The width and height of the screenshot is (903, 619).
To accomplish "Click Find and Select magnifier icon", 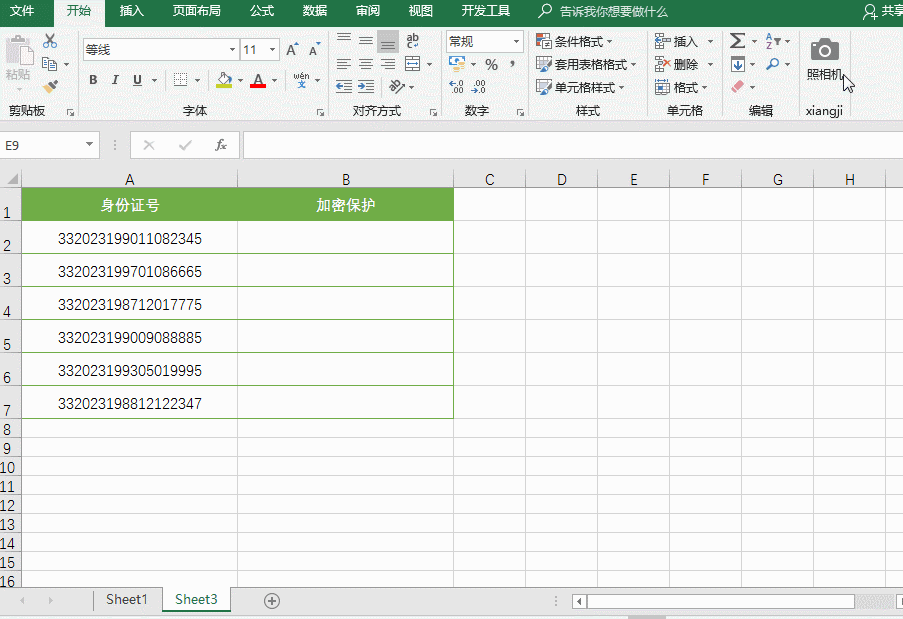I will click(773, 64).
